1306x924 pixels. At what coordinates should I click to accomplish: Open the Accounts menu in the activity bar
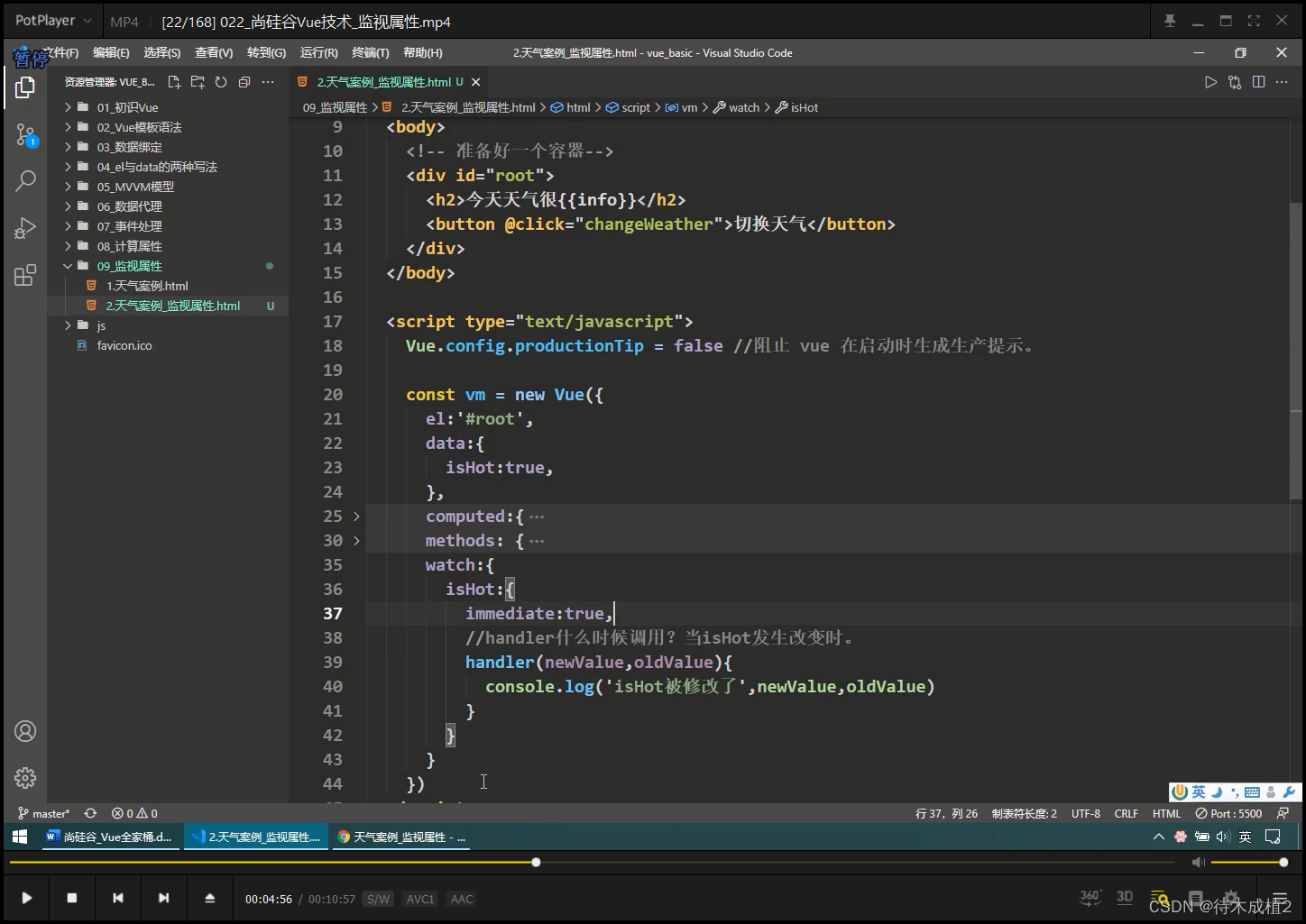(25, 731)
